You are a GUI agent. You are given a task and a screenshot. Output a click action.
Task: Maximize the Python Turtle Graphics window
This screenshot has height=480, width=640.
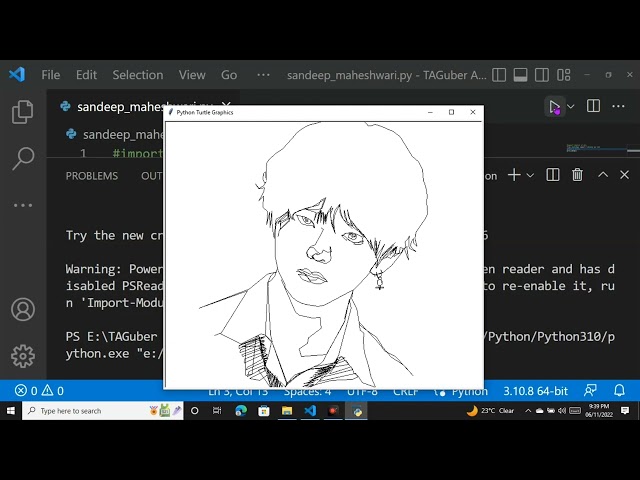click(451, 112)
